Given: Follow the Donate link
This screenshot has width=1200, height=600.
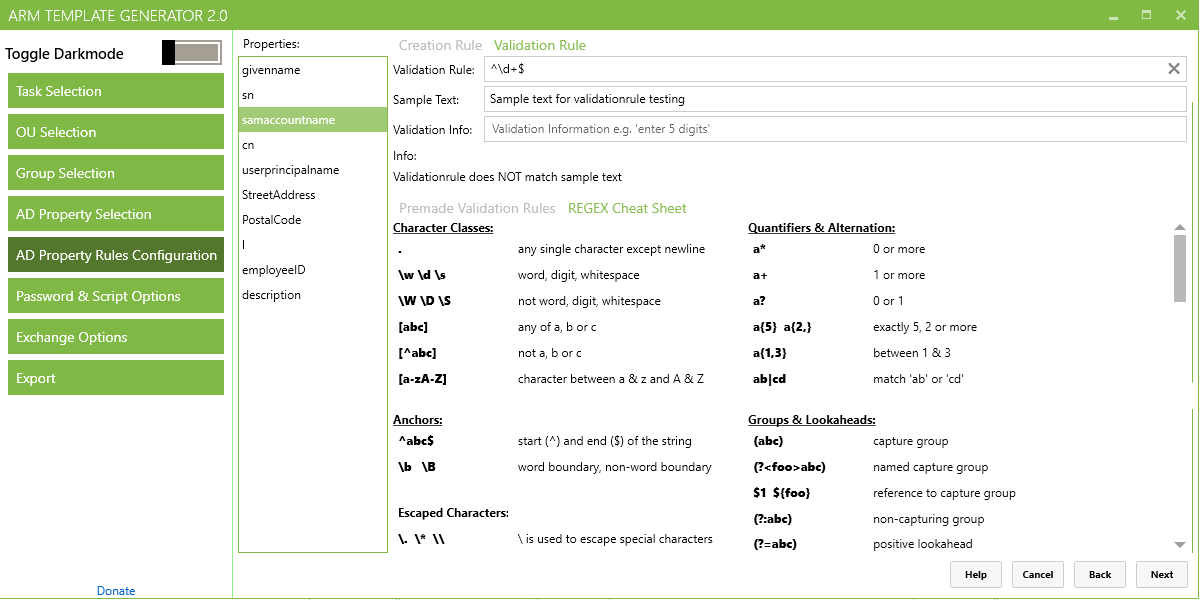Looking at the screenshot, I should (x=116, y=591).
